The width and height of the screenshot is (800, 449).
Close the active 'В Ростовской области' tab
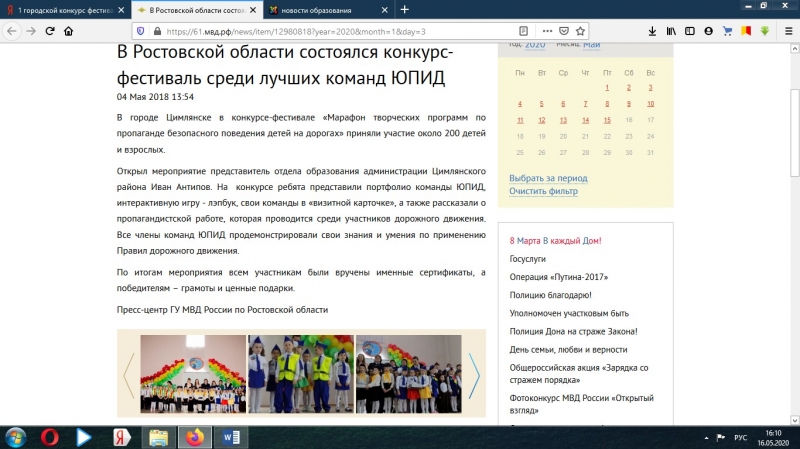(x=253, y=10)
